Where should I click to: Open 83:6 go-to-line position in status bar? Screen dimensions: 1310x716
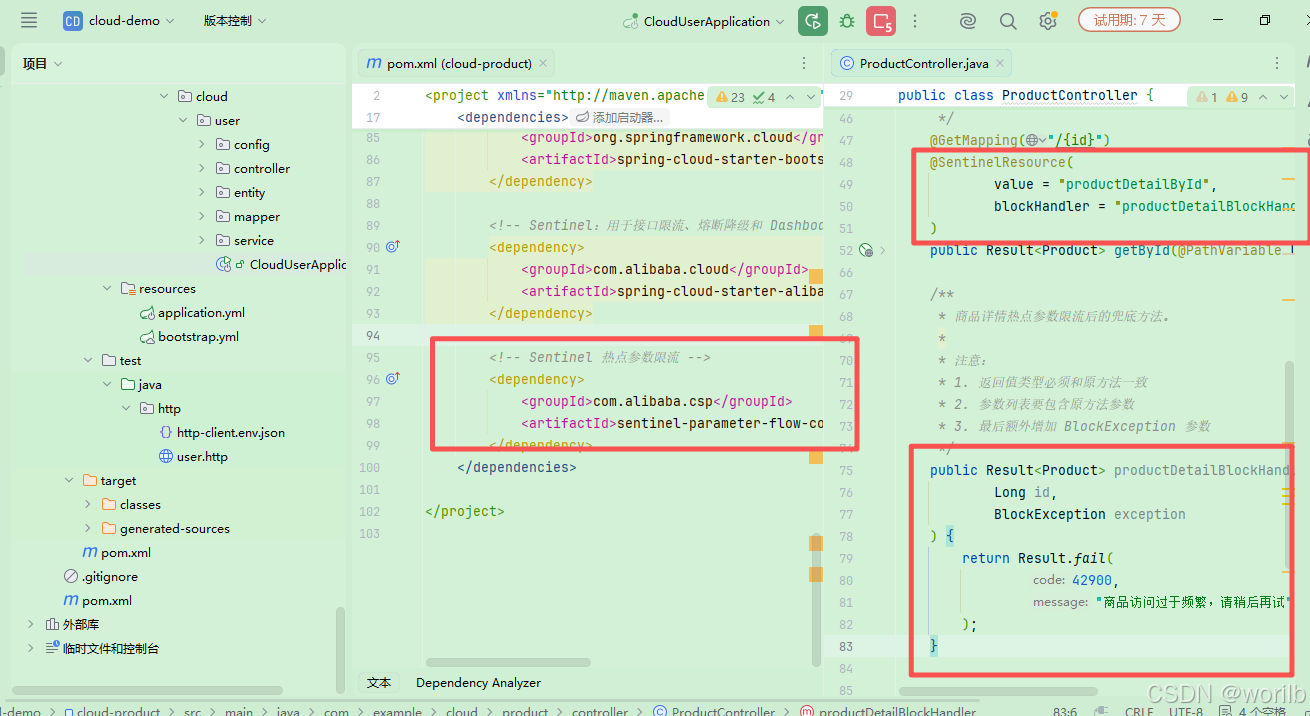[1065, 712]
